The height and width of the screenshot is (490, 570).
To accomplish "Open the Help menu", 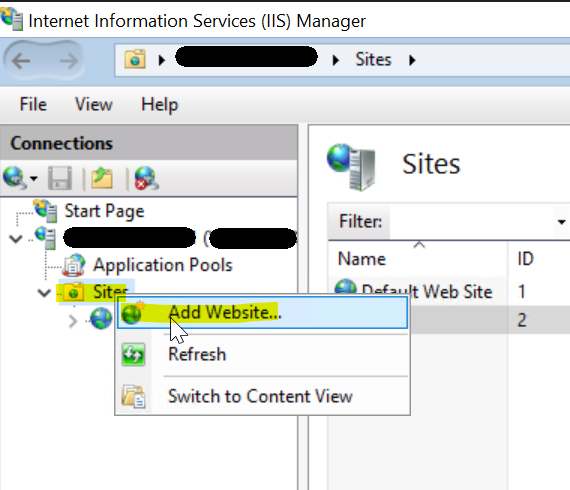I will [160, 105].
